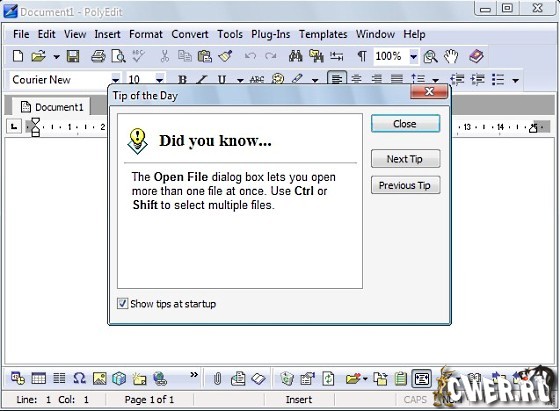Cut selection with scissors icon

(x=165, y=56)
